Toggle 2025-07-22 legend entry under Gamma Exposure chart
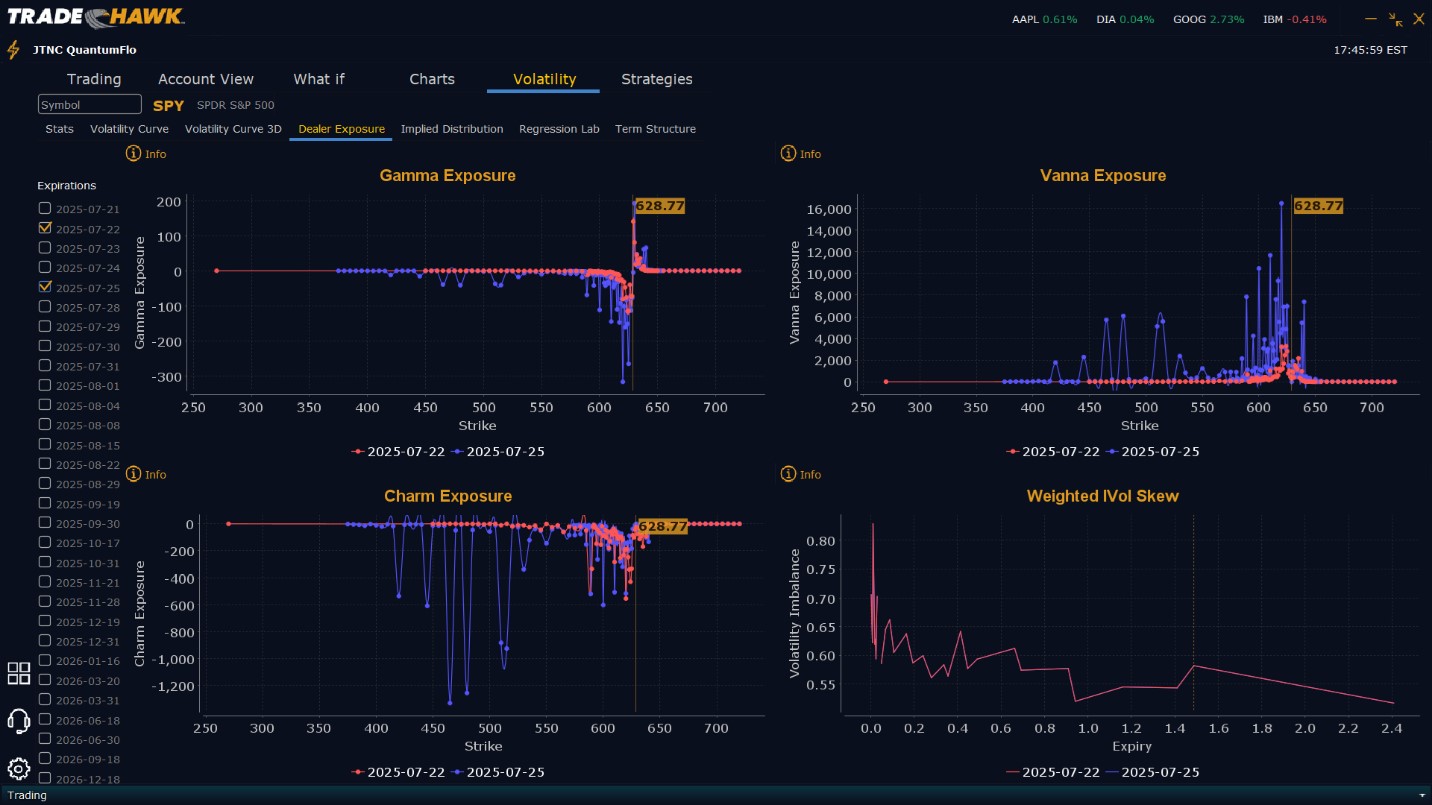The height and width of the screenshot is (805, 1432). click(x=397, y=451)
